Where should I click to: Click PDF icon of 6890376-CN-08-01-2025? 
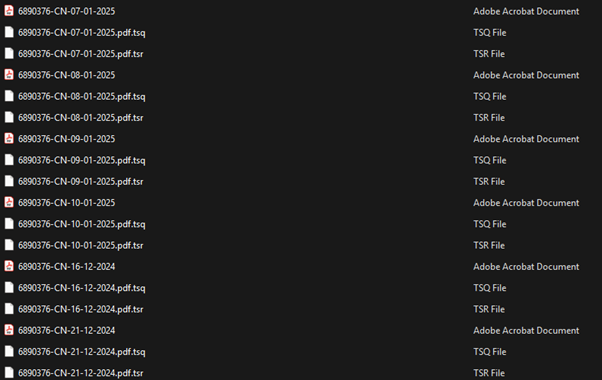point(9,74)
